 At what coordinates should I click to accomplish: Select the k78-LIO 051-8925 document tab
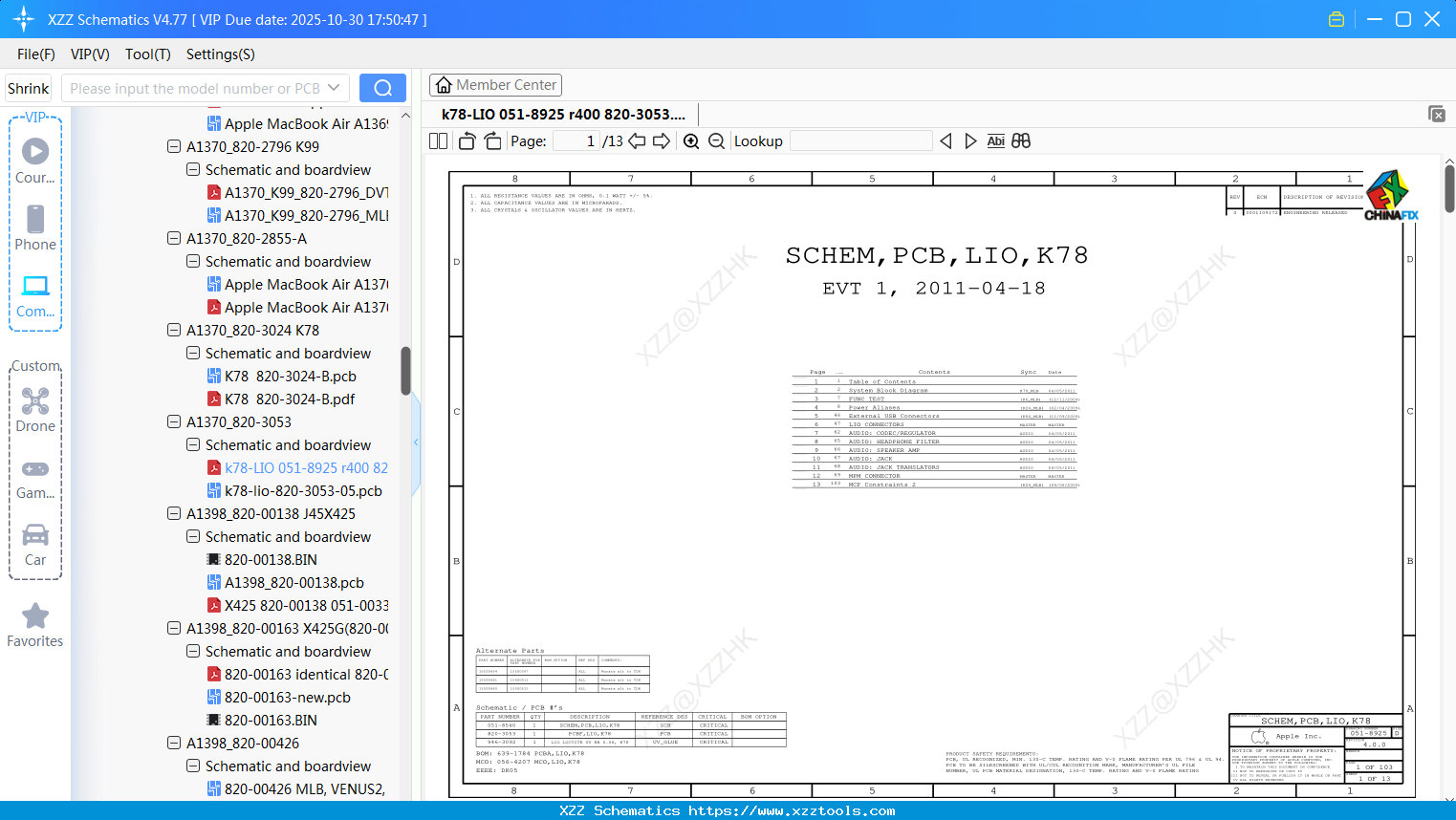pos(563,115)
